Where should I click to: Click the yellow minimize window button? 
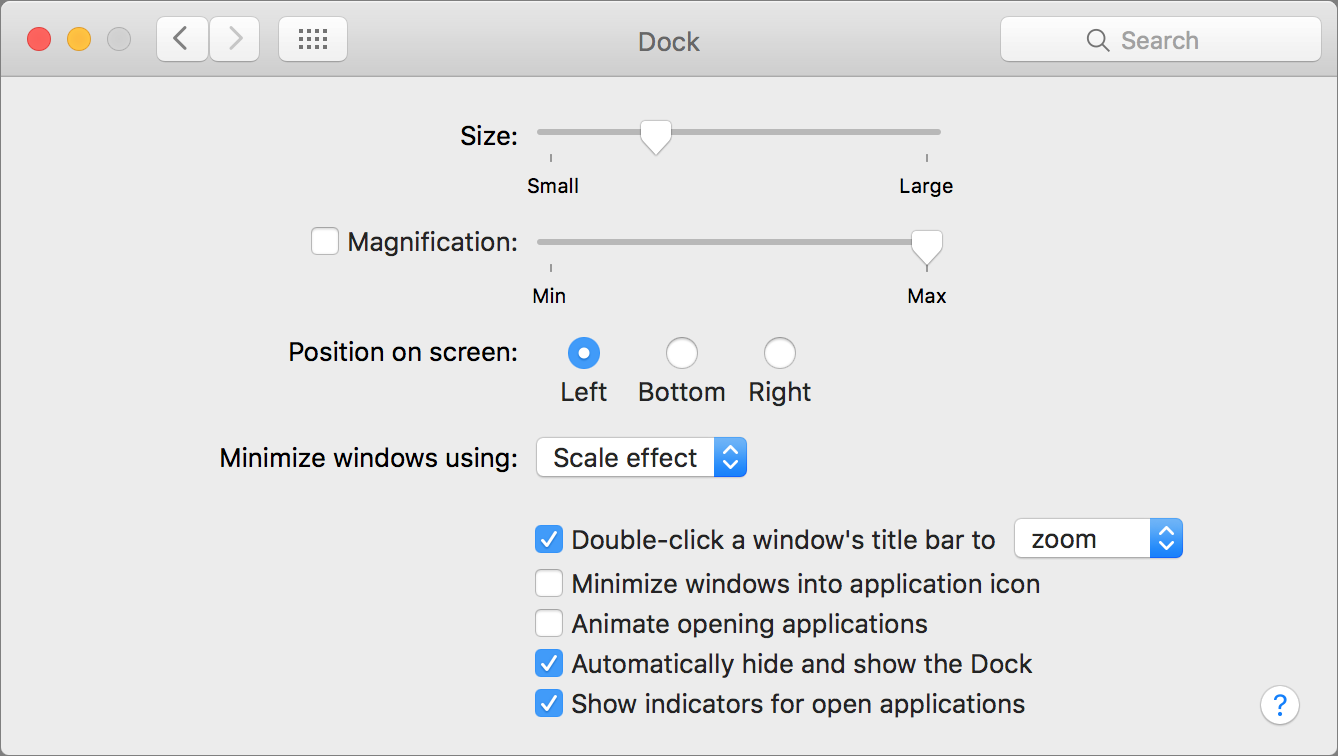coord(79,40)
